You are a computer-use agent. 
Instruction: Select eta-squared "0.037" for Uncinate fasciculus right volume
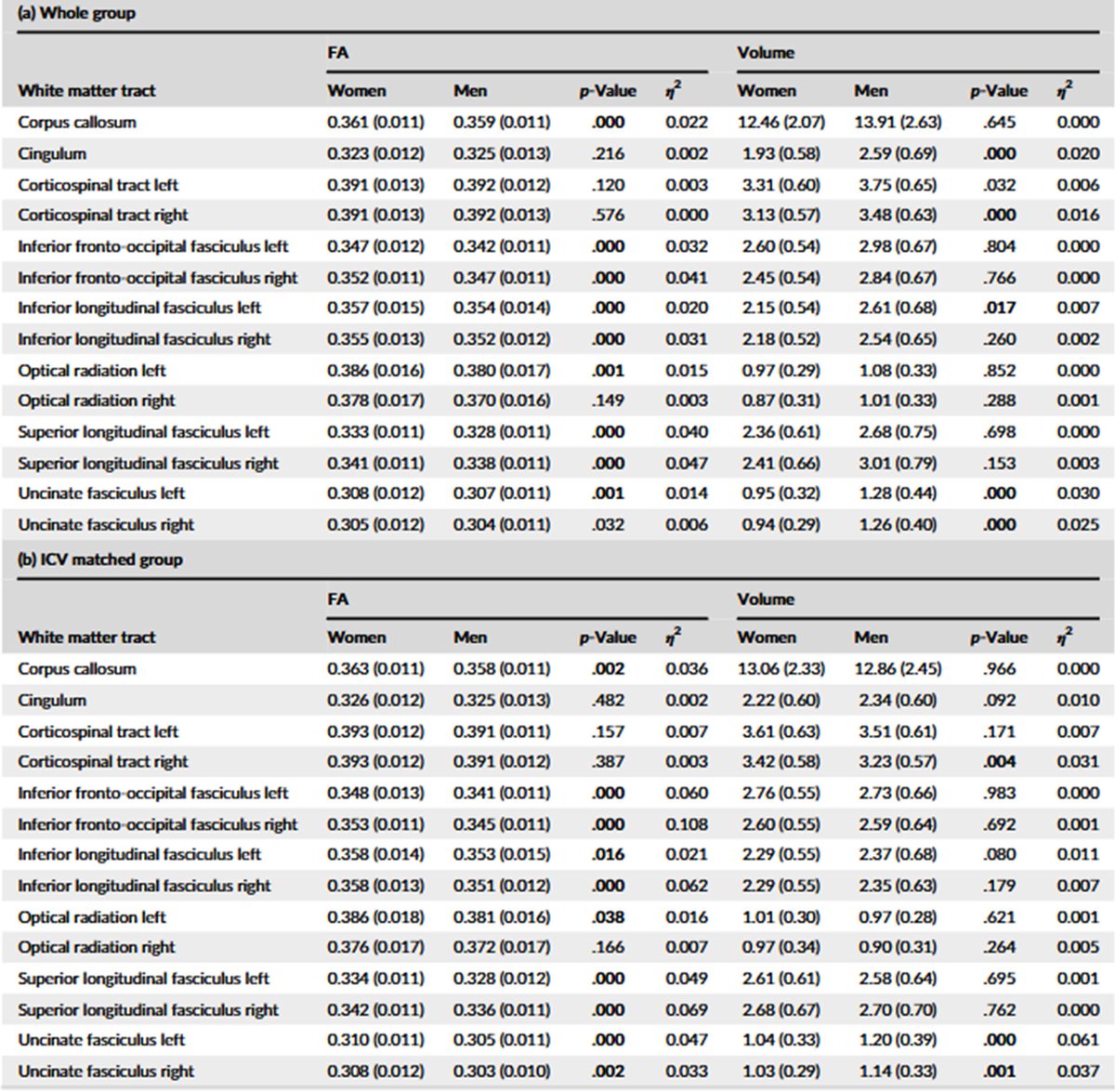(x=1078, y=1072)
